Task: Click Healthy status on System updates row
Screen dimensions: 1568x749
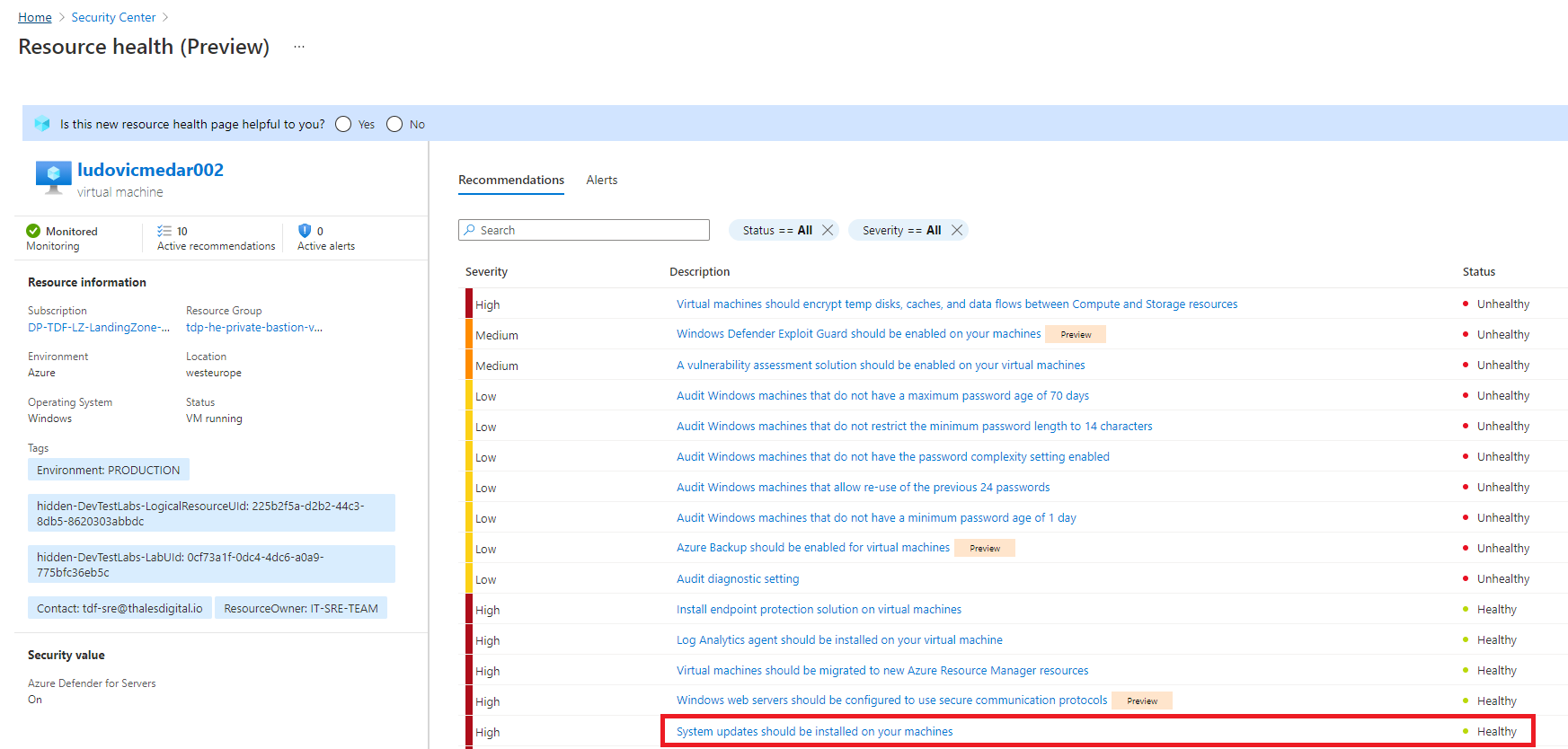Action: point(1496,731)
